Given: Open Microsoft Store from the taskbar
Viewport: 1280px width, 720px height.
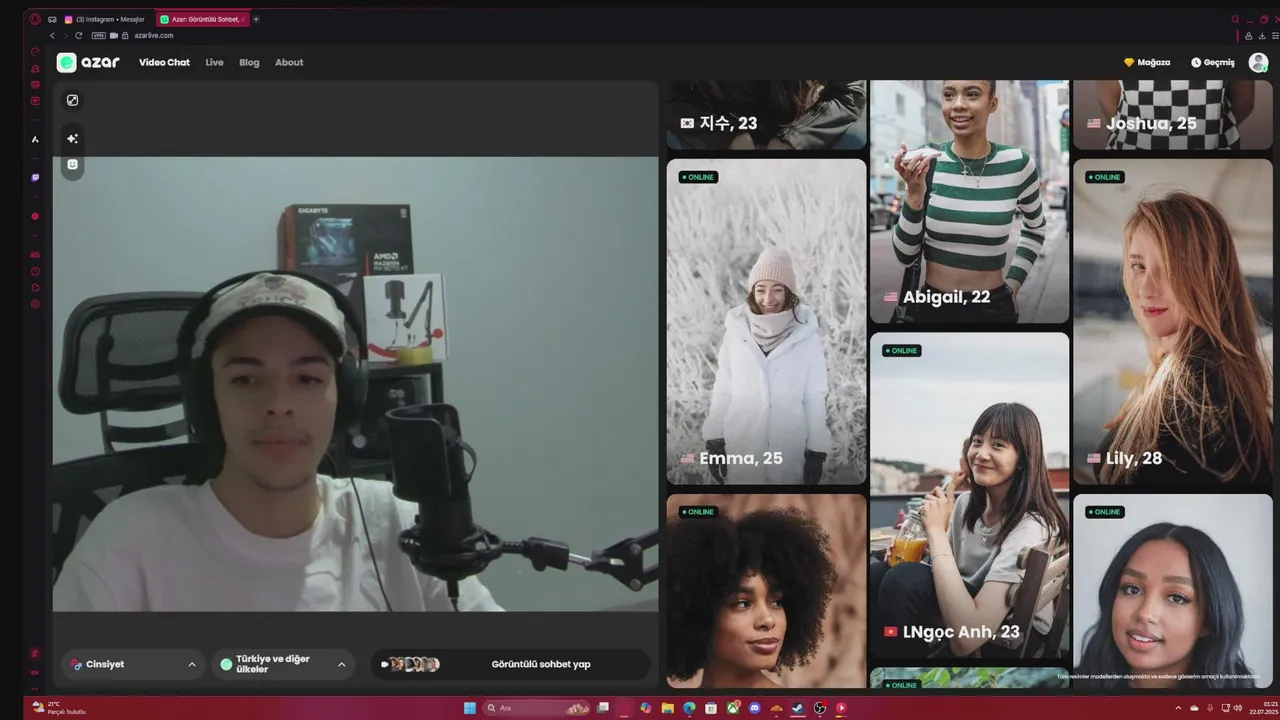Looking at the screenshot, I should point(711,708).
